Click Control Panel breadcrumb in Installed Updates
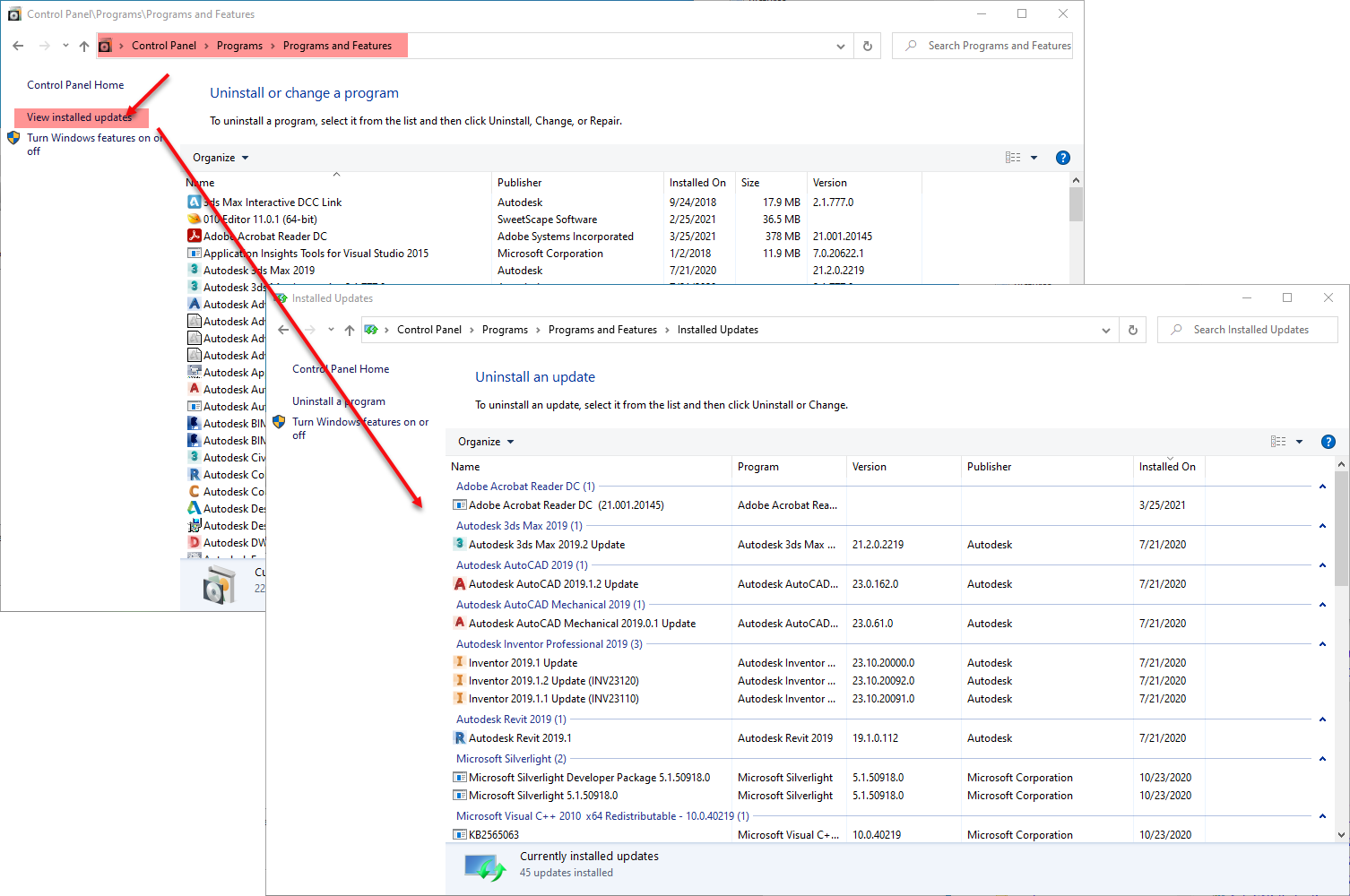Image resolution: width=1350 pixels, height=896 pixels. click(x=429, y=330)
